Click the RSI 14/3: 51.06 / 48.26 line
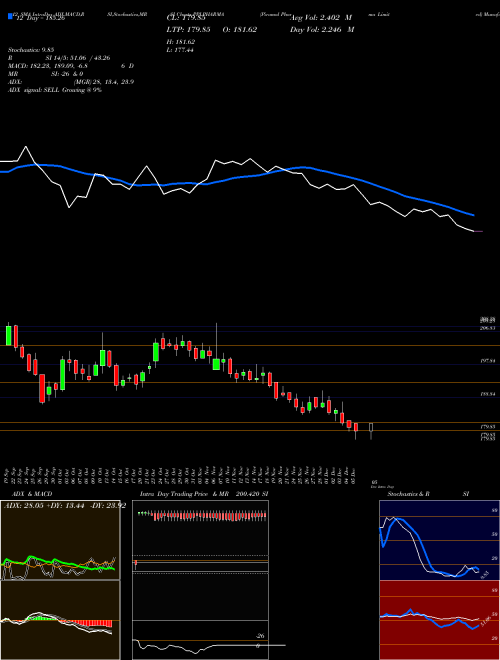Screen dimensions: 500x660 tap(59, 58)
